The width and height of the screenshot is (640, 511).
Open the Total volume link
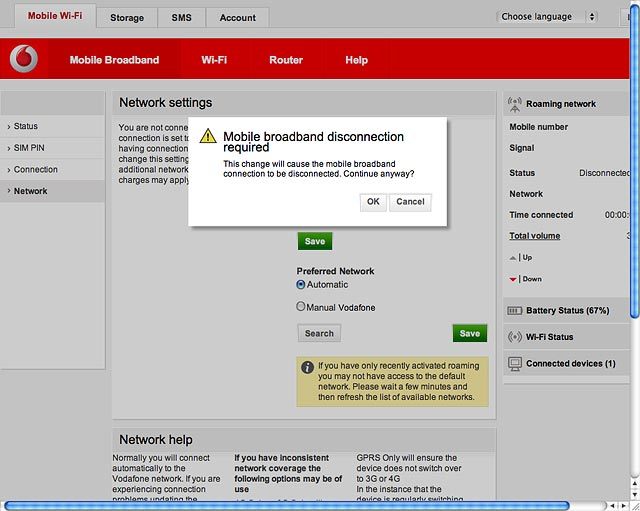pyautogui.click(x=534, y=236)
